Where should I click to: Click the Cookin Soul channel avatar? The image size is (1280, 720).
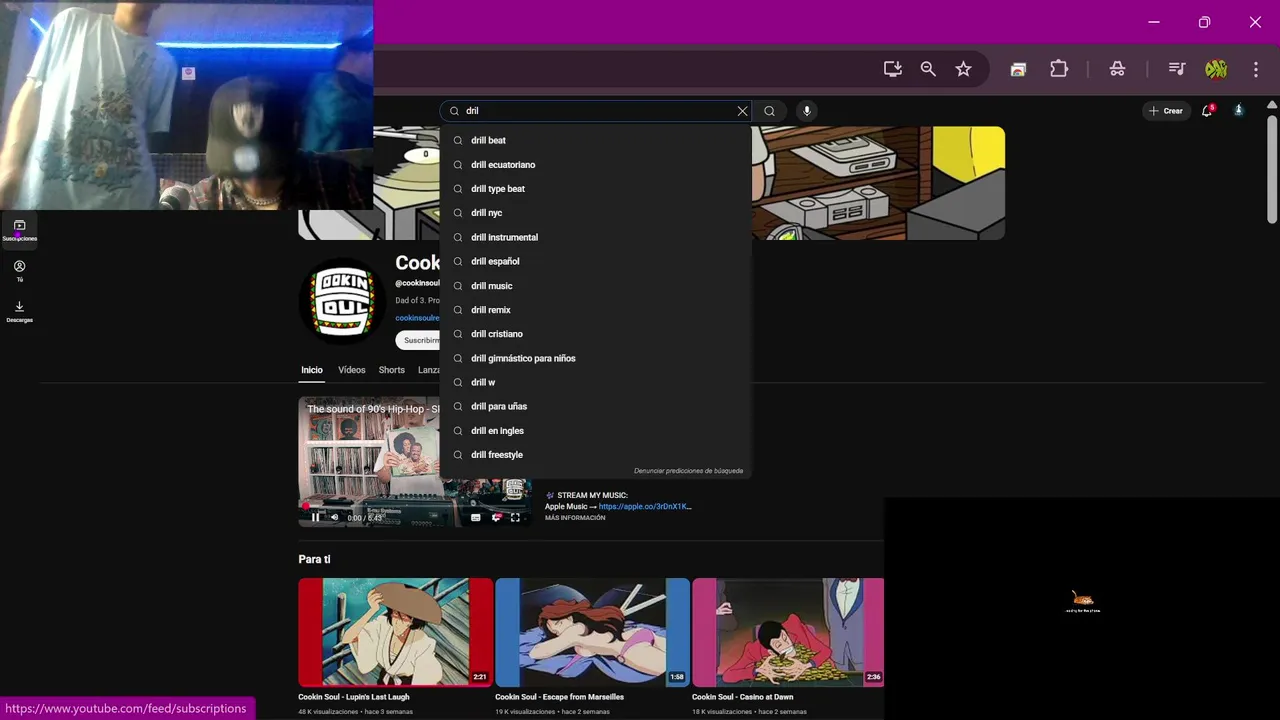pos(342,301)
